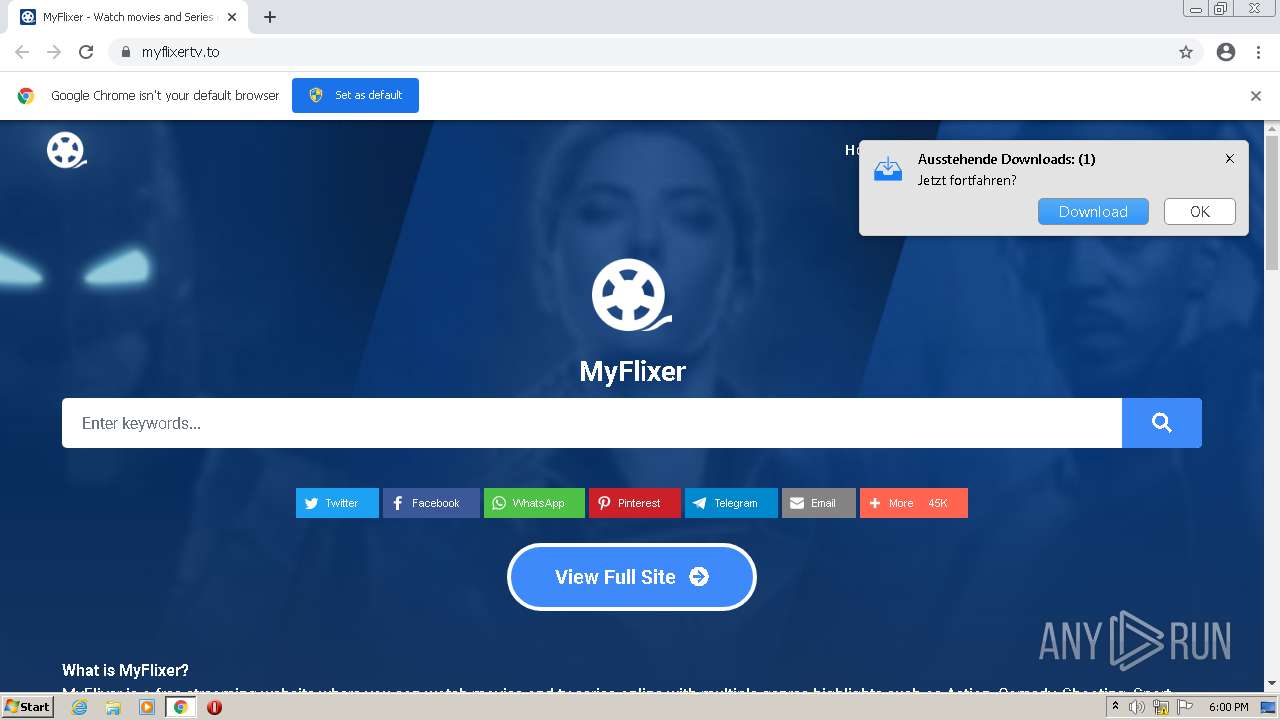Open File Explorer from taskbar
The image size is (1280, 720).
[x=113, y=707]
